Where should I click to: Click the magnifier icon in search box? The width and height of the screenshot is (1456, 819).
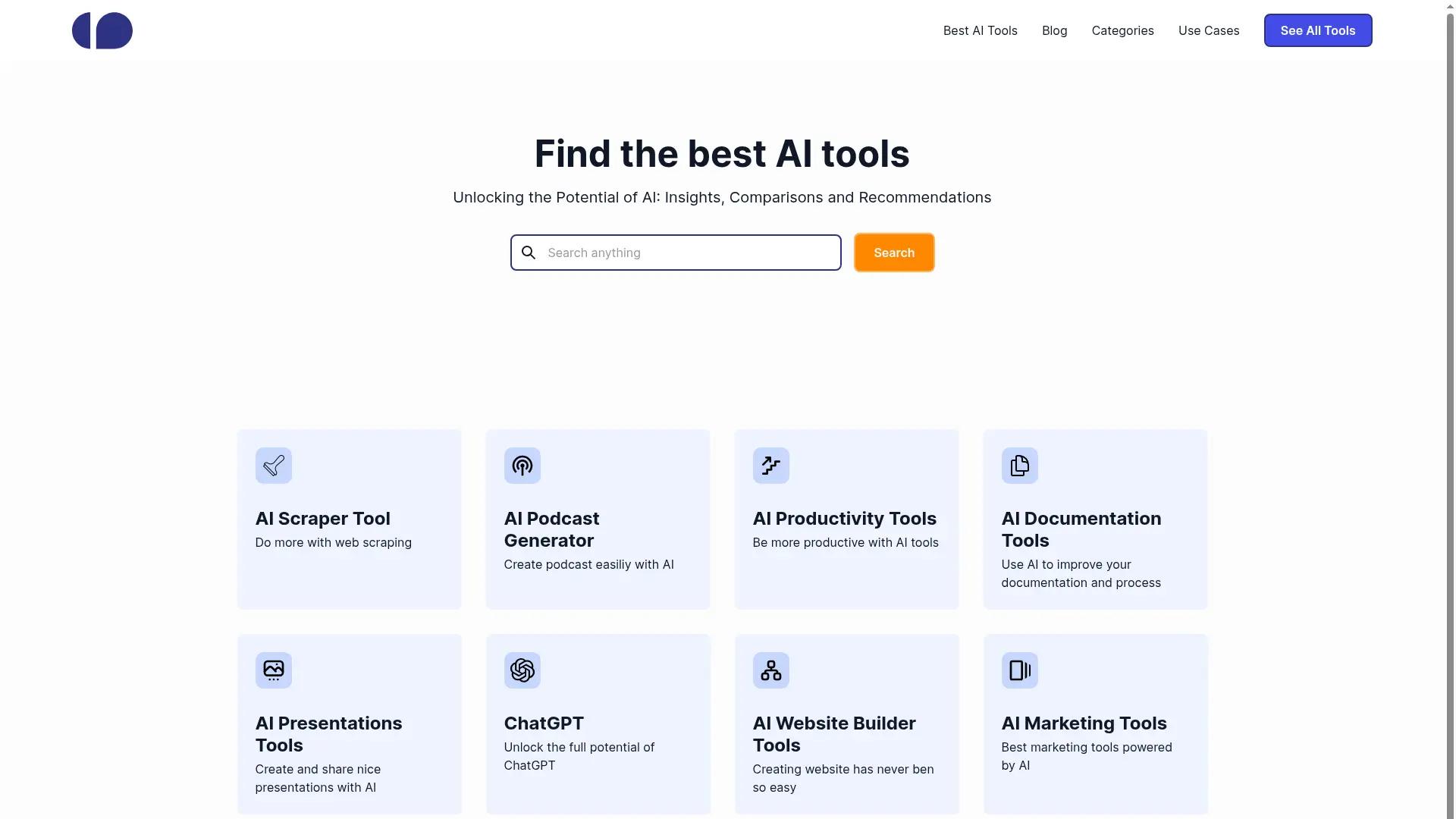[x=529, y=253]
